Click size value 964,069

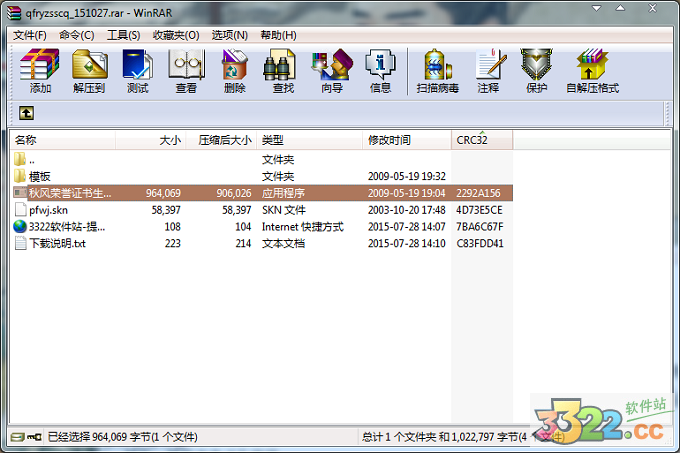click(163, 193)
